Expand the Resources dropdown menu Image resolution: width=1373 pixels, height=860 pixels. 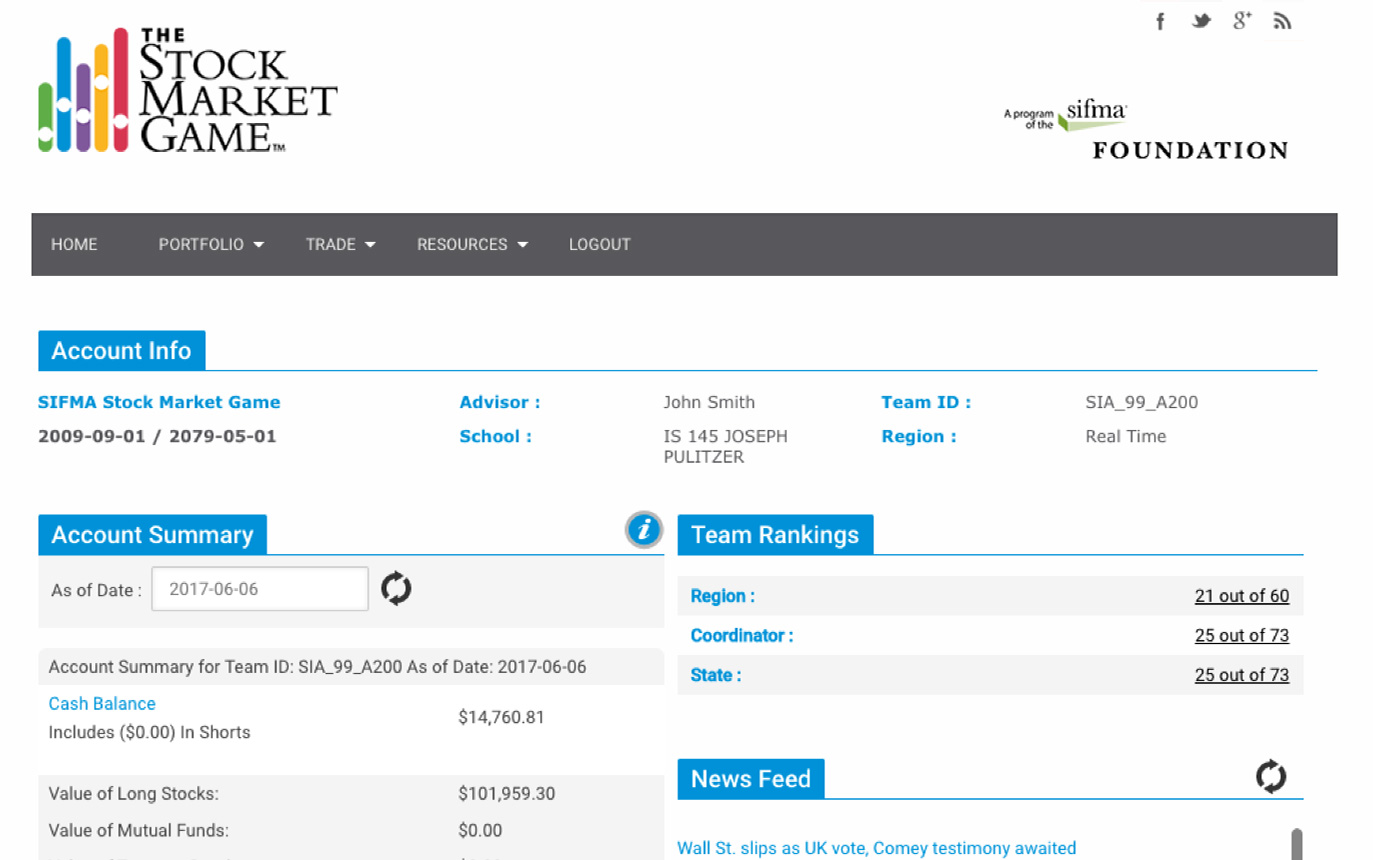point(472,244)
